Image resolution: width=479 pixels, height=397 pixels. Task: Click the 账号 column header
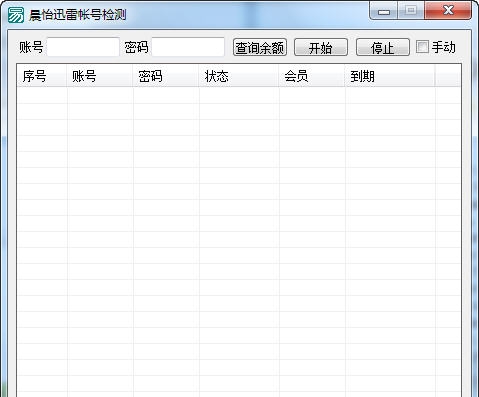(100, 76)
